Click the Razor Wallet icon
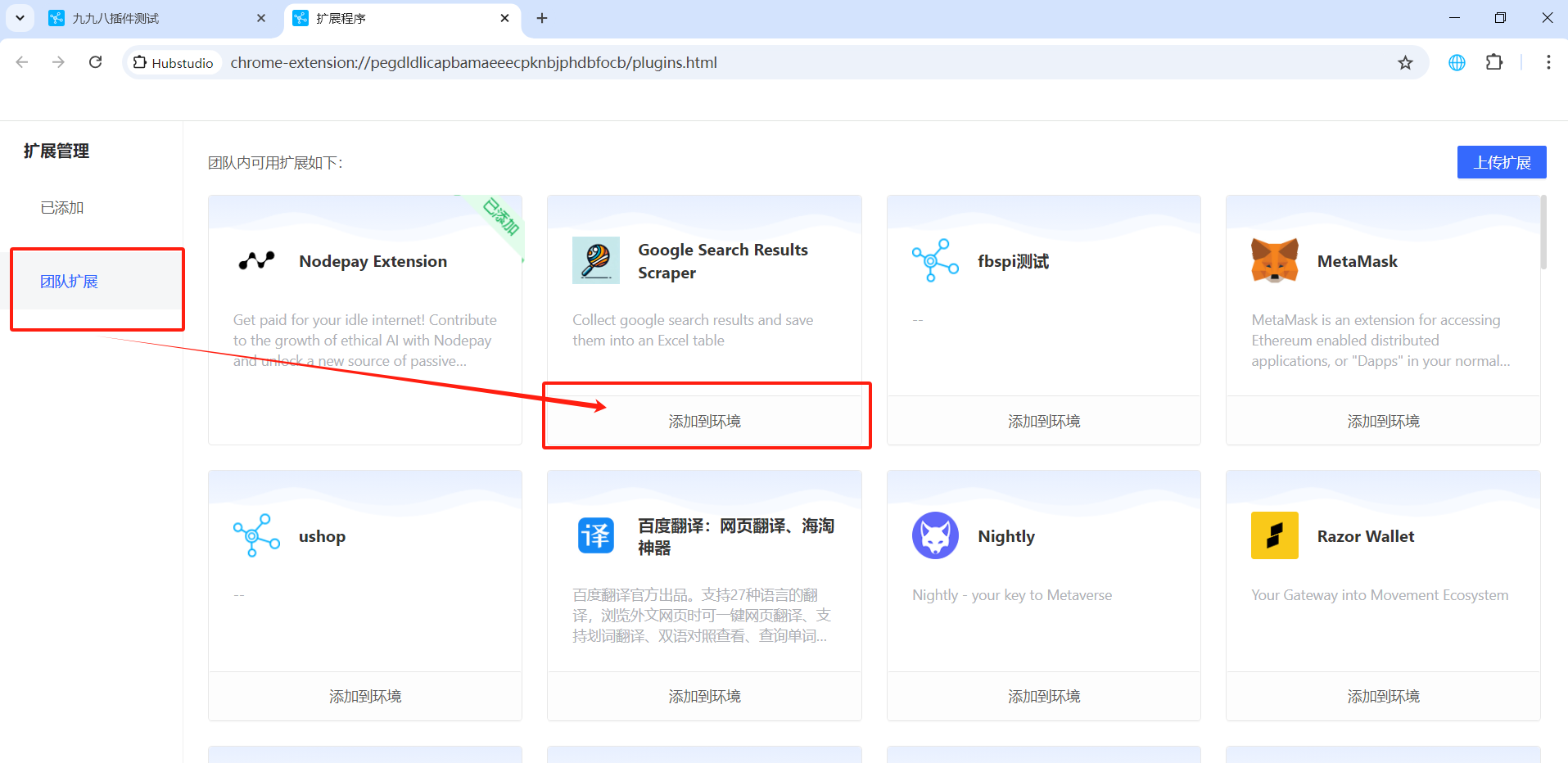The height and width of the screenshot is (763, 1568). click(x=1275, y=535)
